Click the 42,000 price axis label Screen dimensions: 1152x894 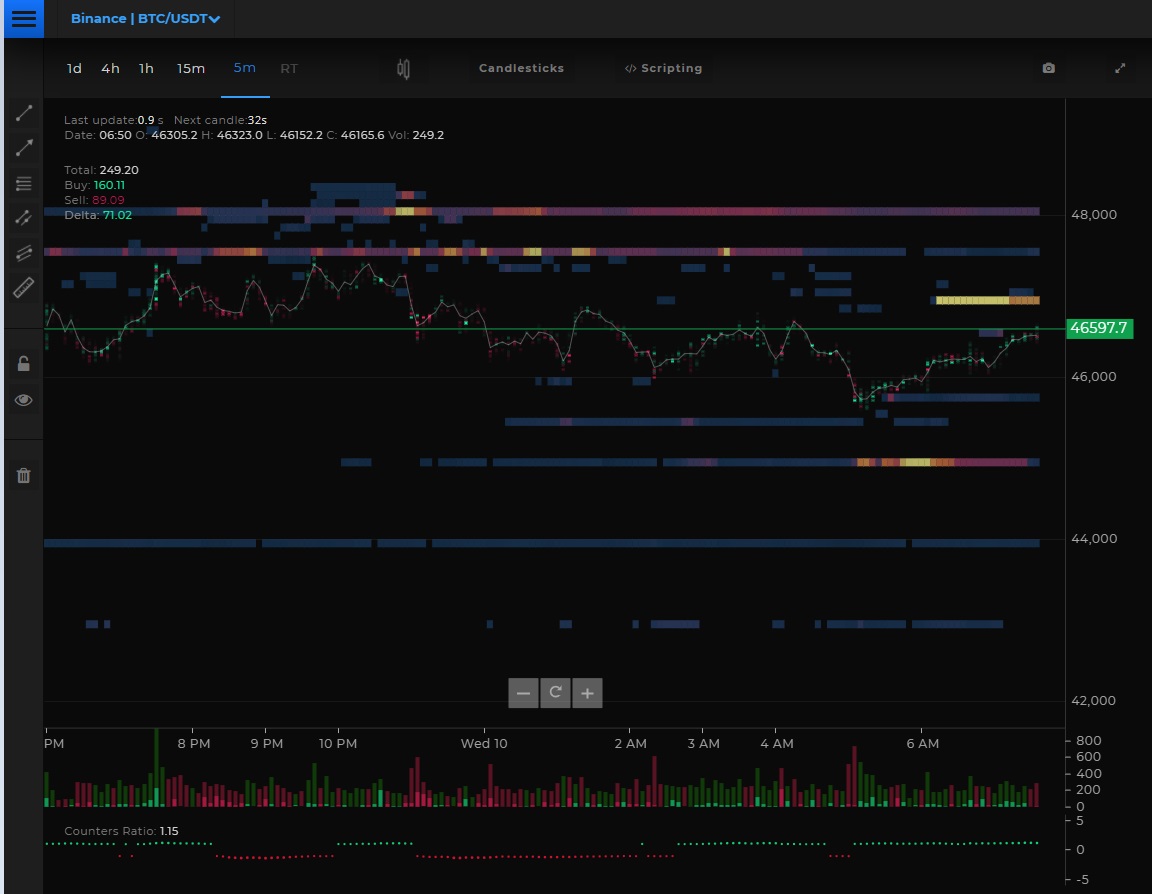[1094, 701]
